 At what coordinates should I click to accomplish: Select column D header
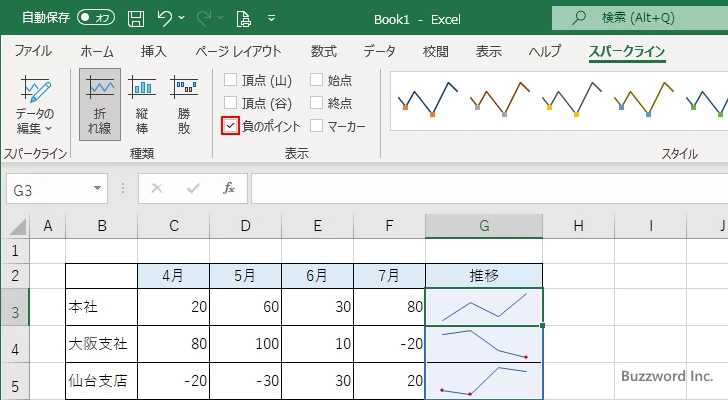coord(246,226)
